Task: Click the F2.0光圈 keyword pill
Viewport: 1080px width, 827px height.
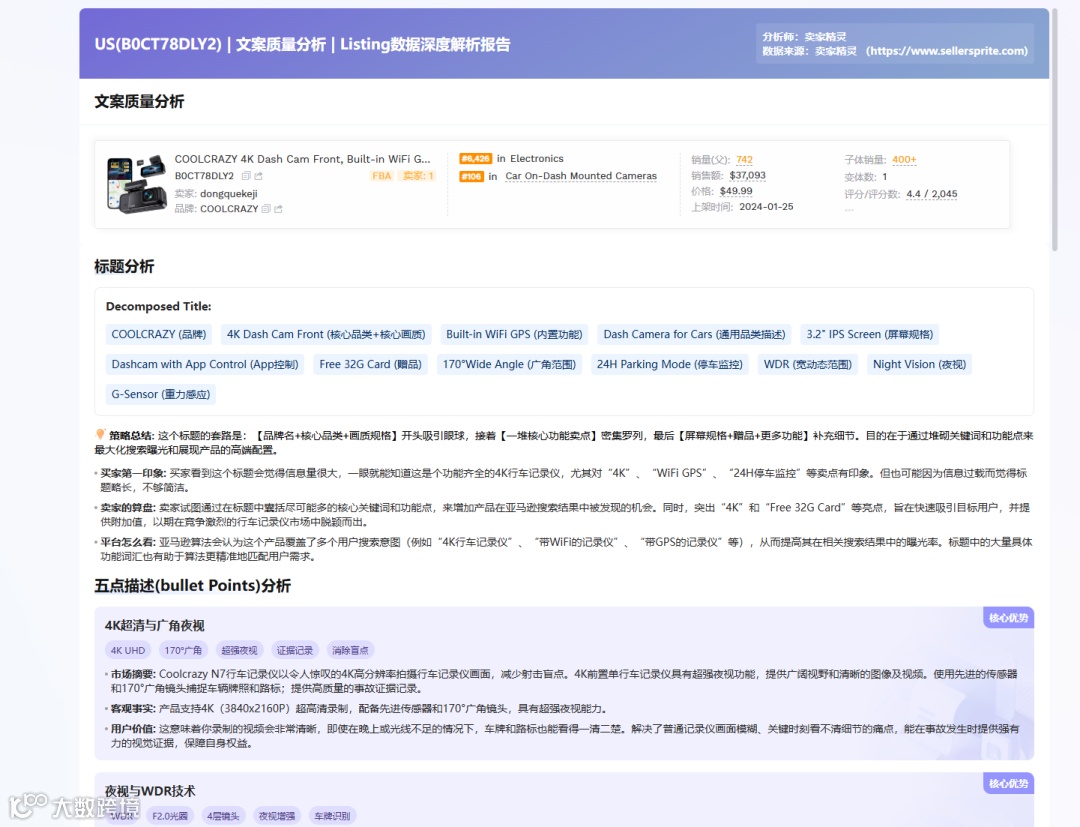Action: (169, 816)
